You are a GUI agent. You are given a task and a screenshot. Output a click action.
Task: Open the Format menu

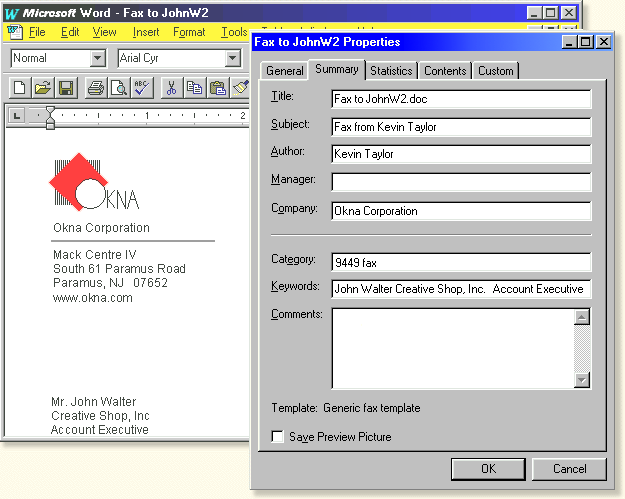[189, 32]
